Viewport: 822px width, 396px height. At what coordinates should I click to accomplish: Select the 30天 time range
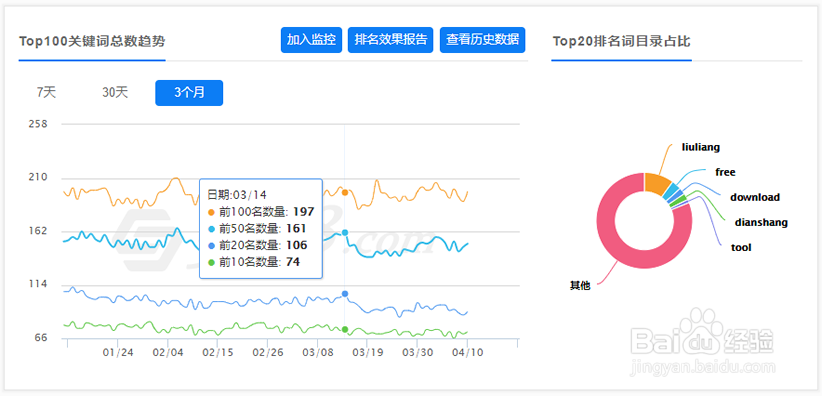[115, 93]
